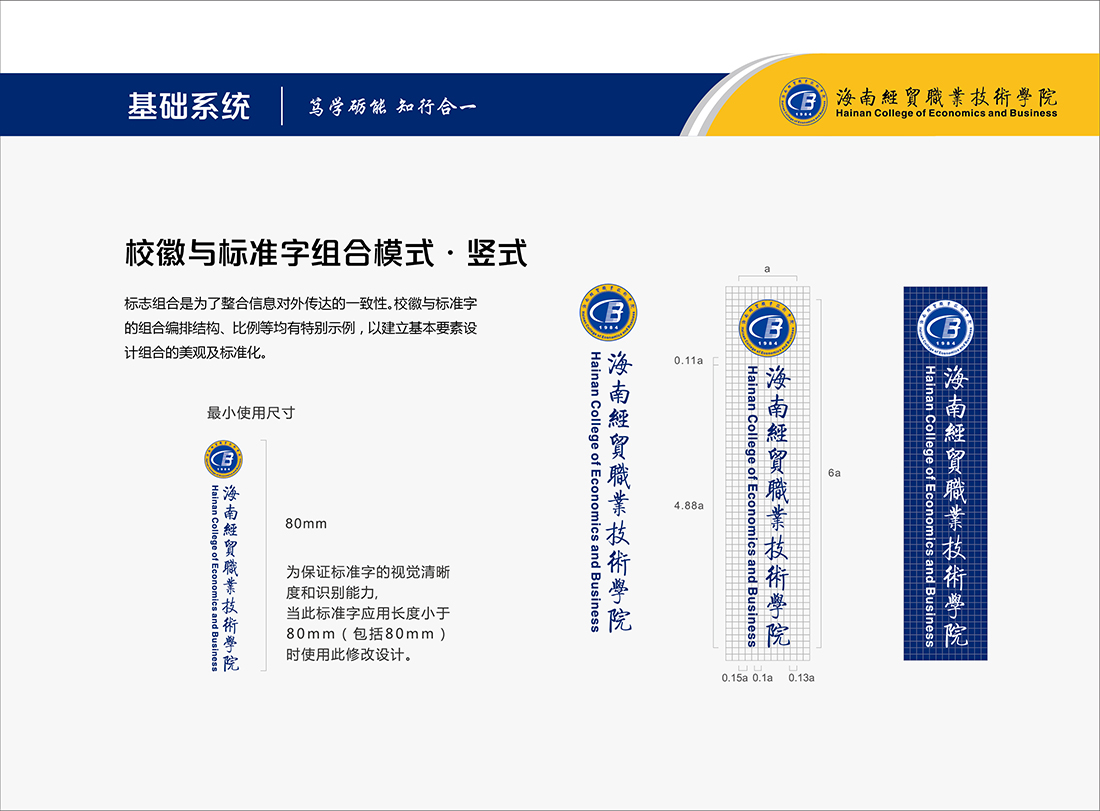
Task: Click the college emblem in the yellow header
Action: [x=804, y=101]
